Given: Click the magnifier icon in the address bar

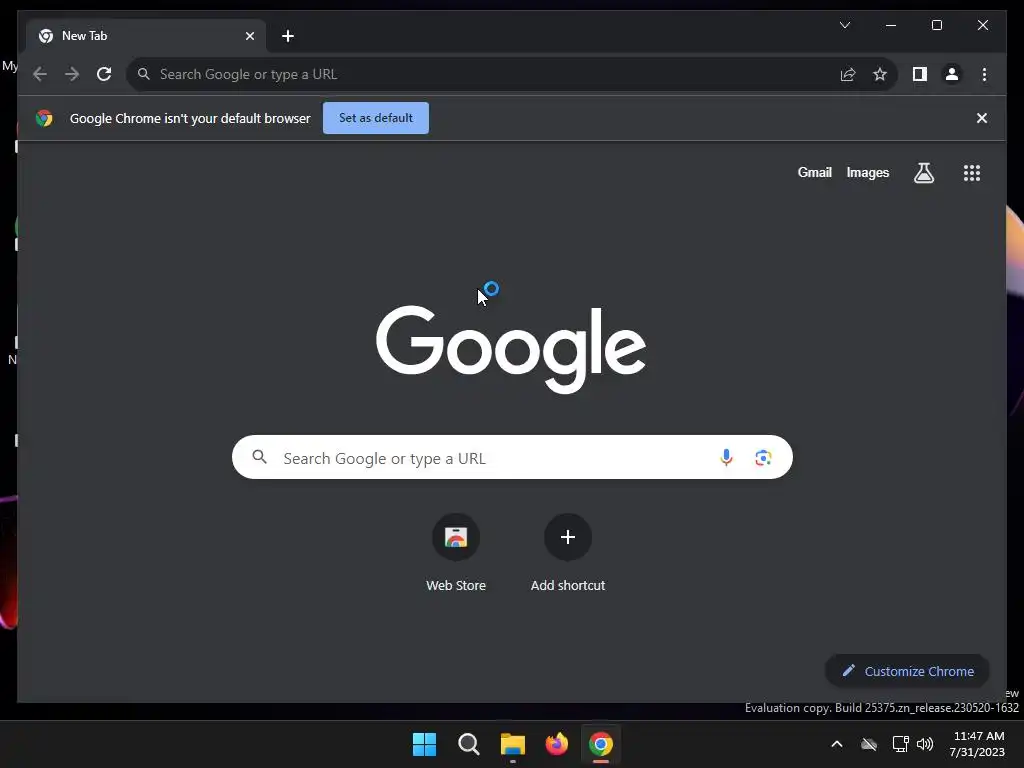Looking at the screenshot, I should click(x=144, y=74).
